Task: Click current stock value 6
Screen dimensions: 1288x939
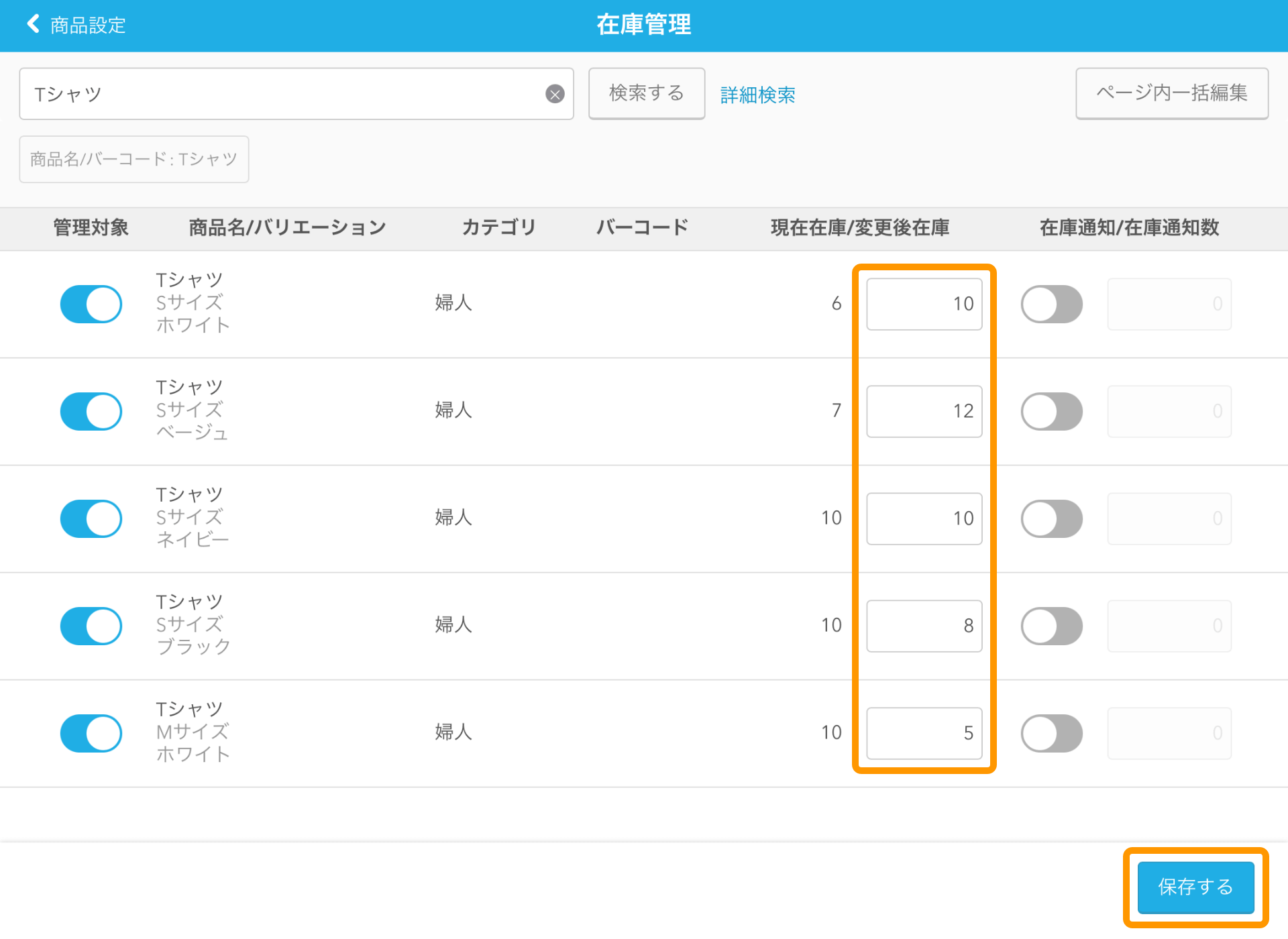Action: coord(837,304)
